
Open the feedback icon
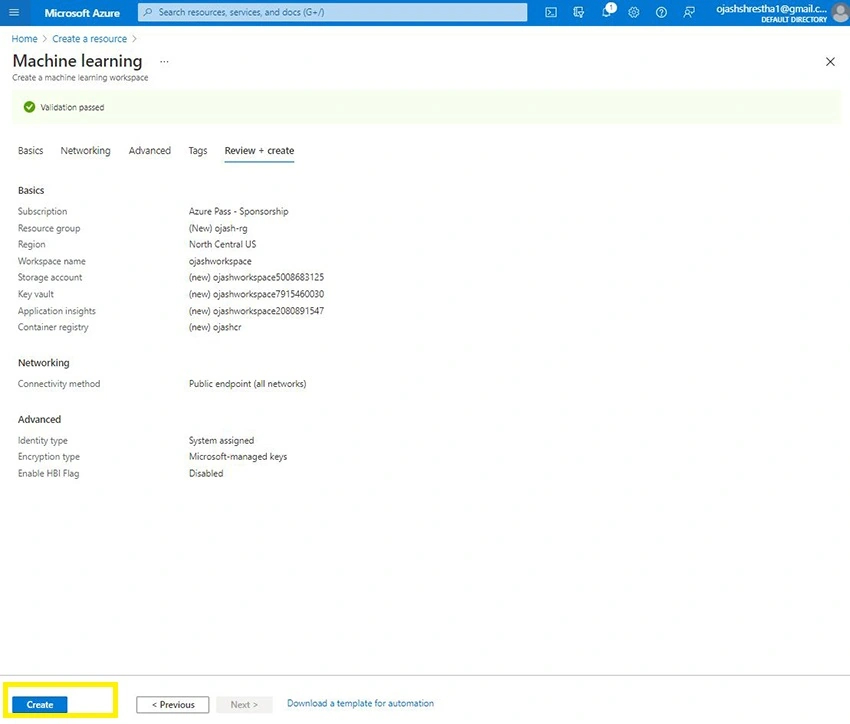point(689,12)
